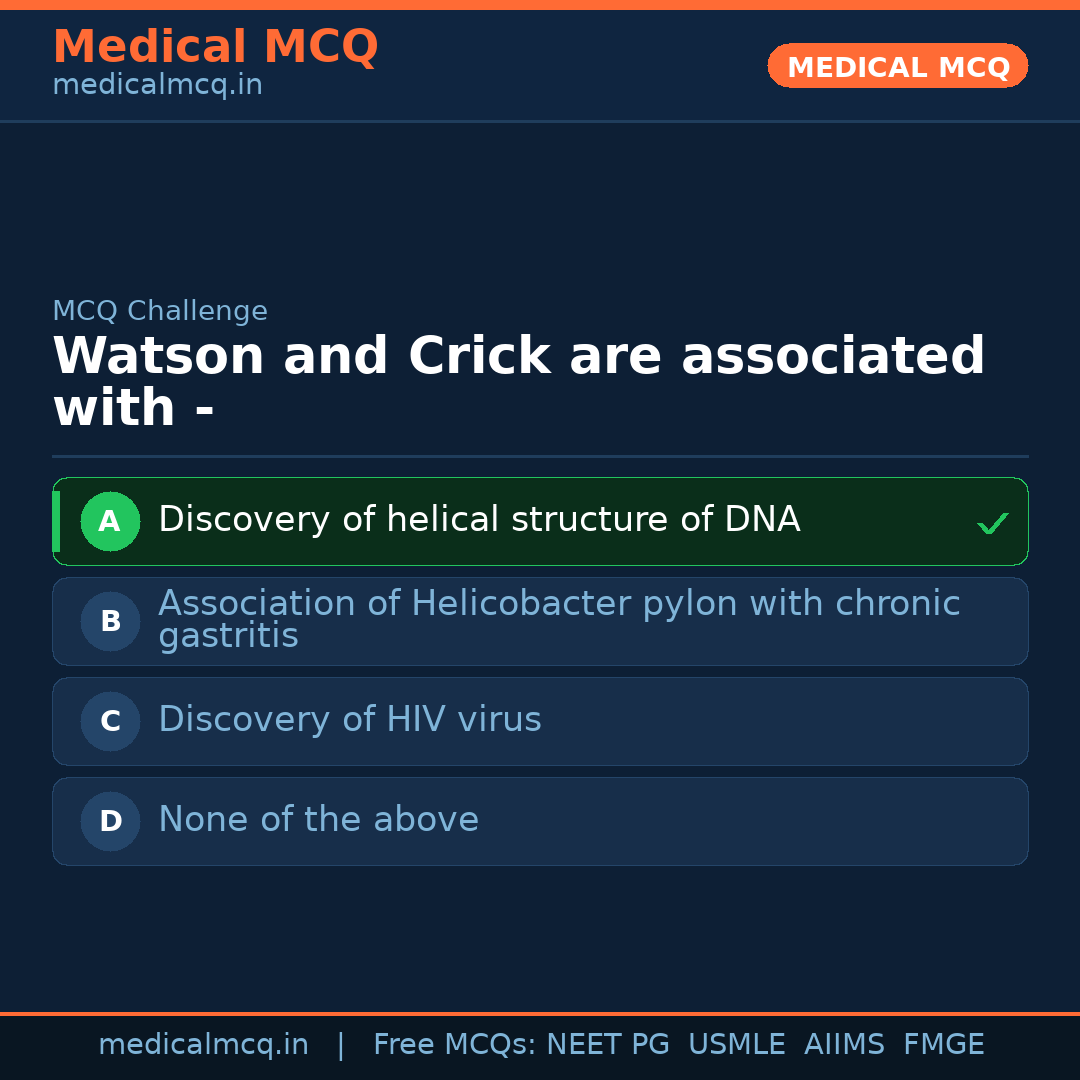The height and width of the screenshot is (1080, 1080).
Task: Click the green A circle badge
Action: 110,521
